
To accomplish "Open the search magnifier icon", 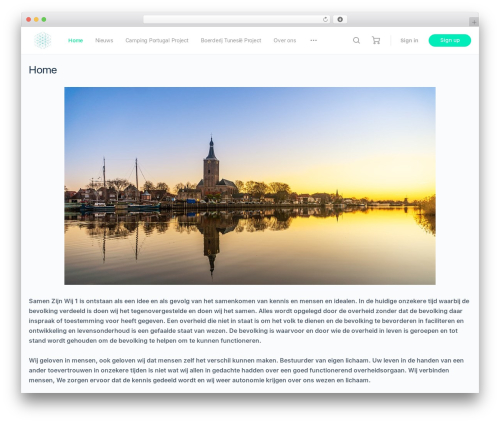I will [356, 40].
